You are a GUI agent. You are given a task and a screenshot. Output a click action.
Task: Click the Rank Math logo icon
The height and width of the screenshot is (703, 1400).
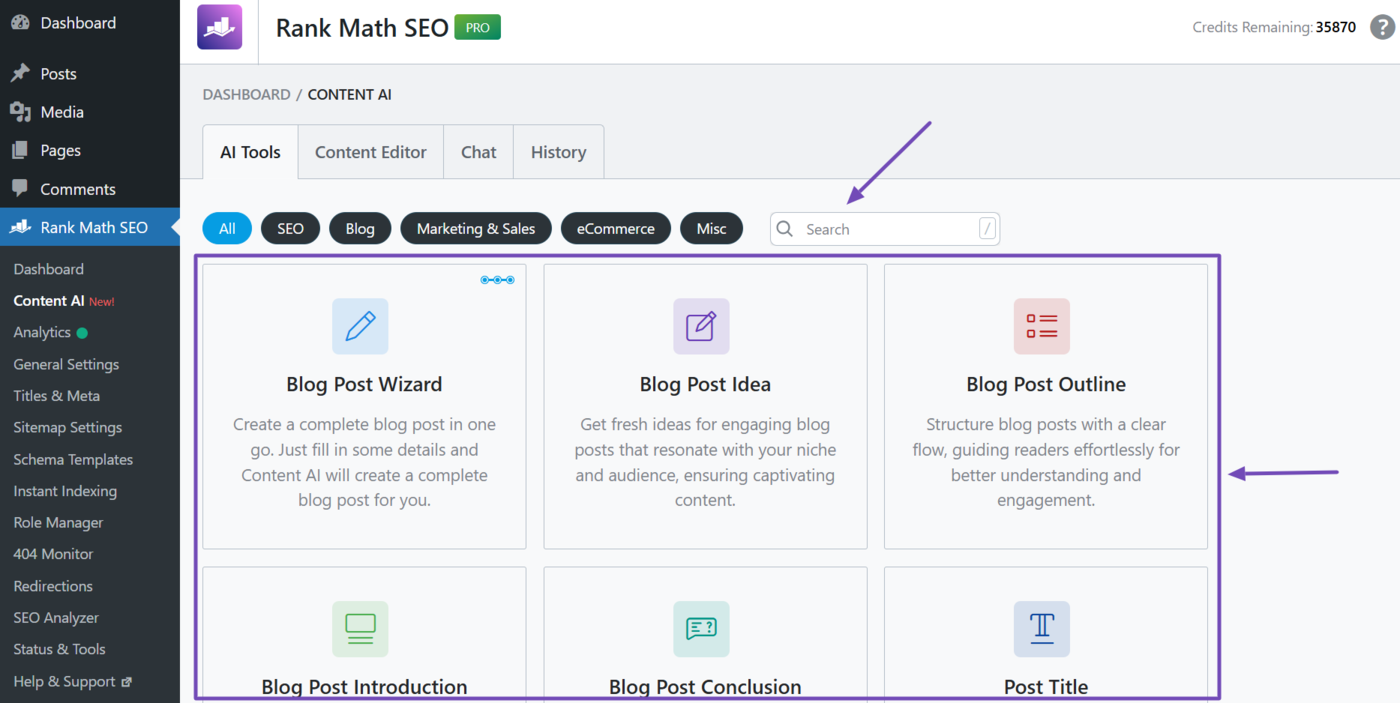219,27
